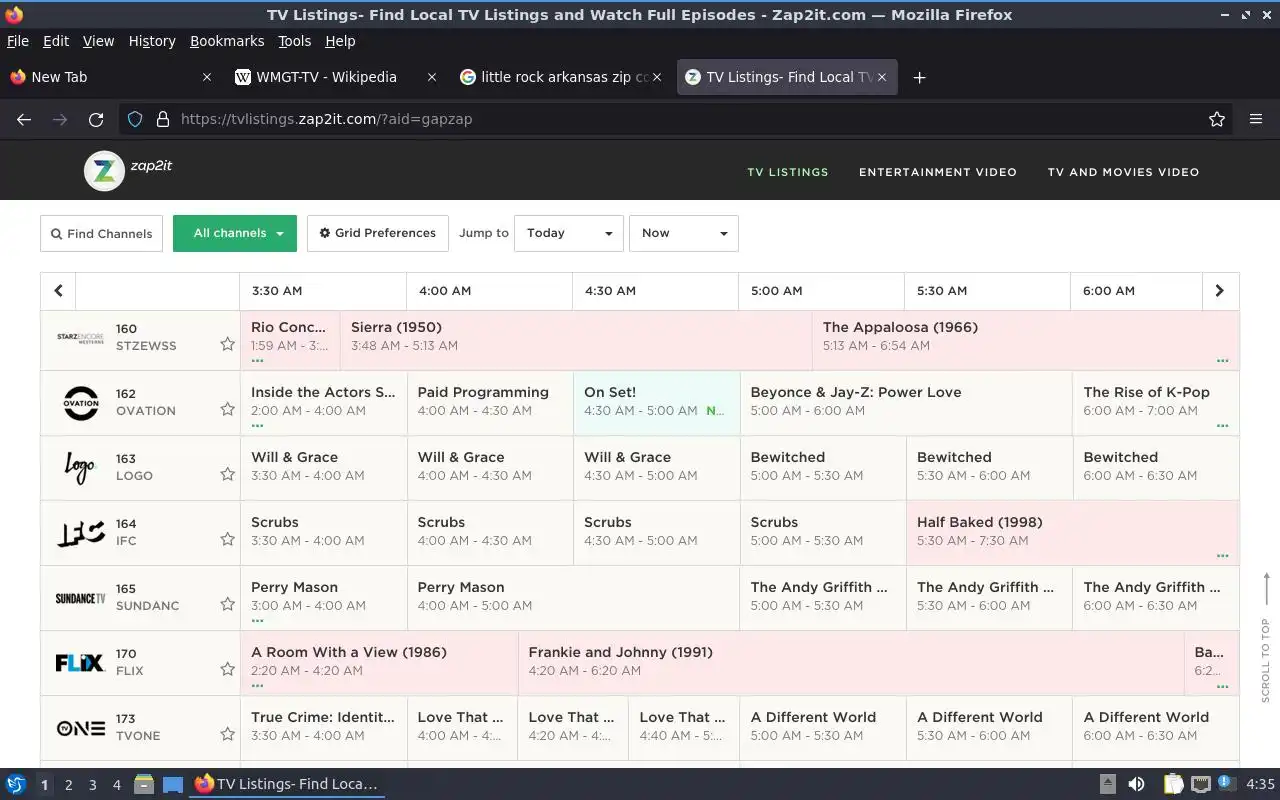Open the Sierra (1950) listing
This screenshot has width=1280, height=800.
(x=576, y=340)
